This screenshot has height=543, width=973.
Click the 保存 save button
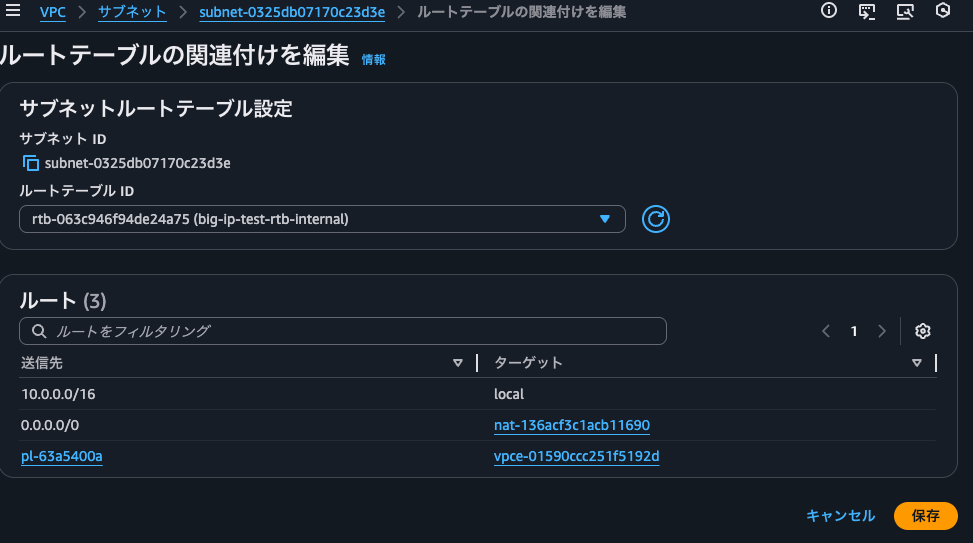(925, 516)
